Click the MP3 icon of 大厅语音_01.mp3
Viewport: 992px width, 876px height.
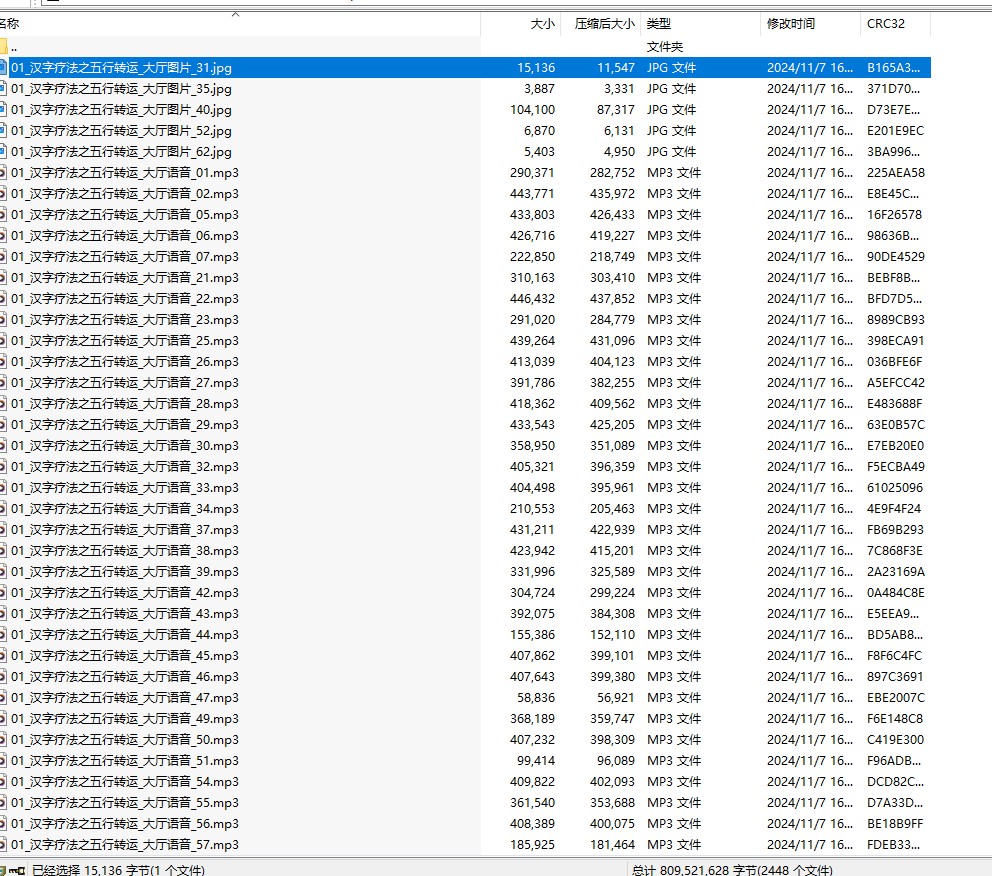pos(3,173)
